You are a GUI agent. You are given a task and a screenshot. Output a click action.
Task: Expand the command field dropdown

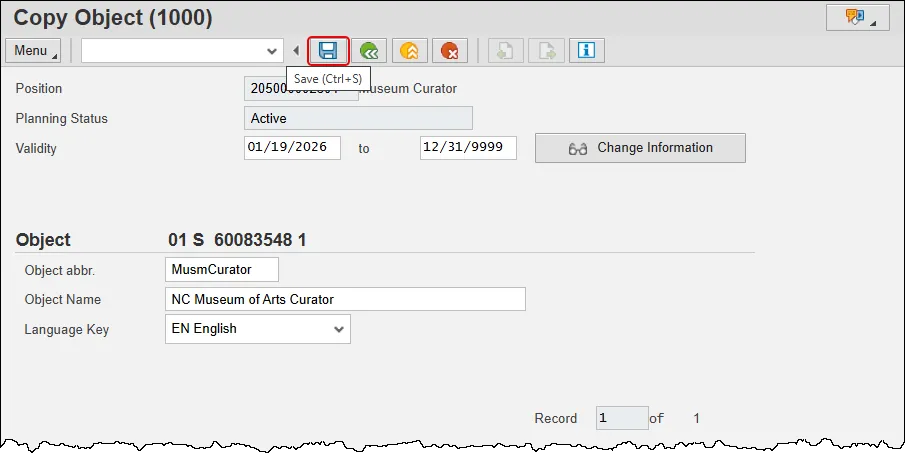pyautogui.click(x=272, y=51)
